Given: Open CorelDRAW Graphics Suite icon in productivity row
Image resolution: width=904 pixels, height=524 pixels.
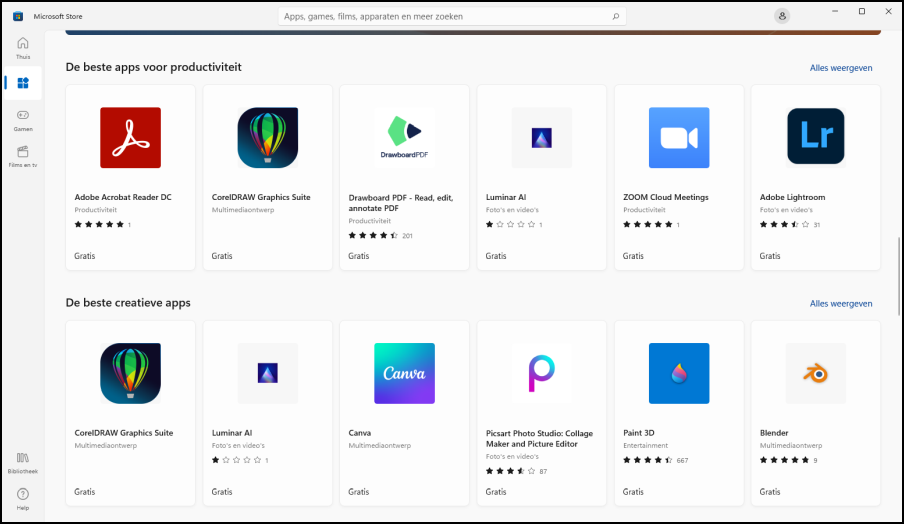Looking at the screenshot, I should click(268, 138).
